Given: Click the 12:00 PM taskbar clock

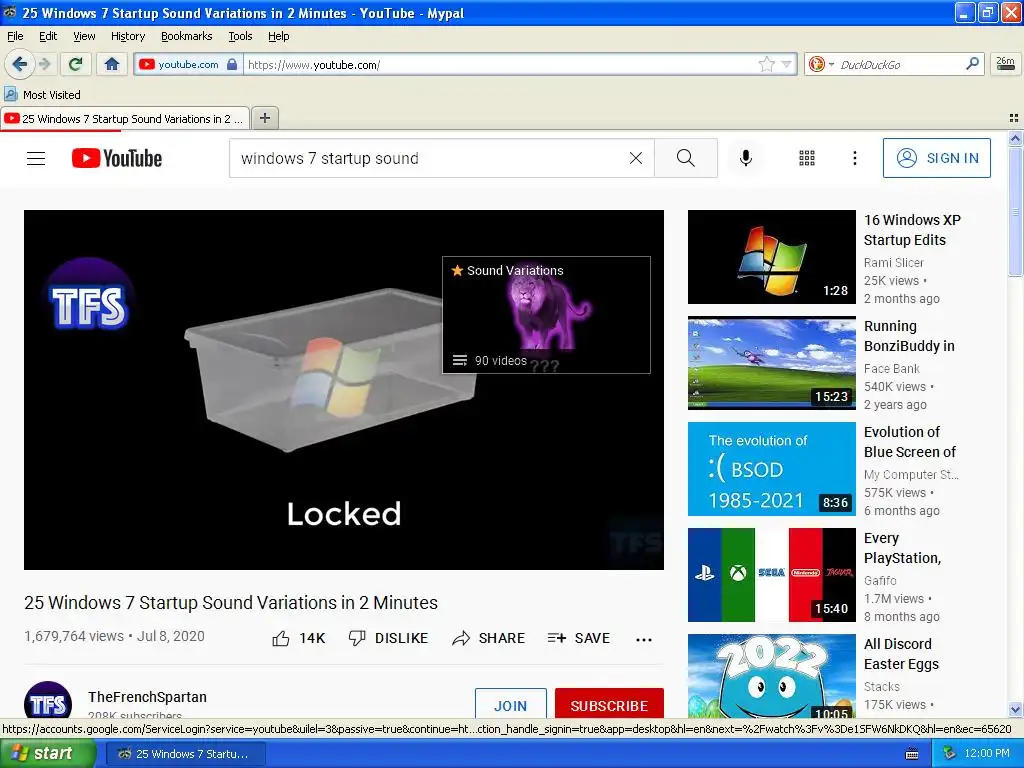Looking at the screenshot, I should pos(987,754).
